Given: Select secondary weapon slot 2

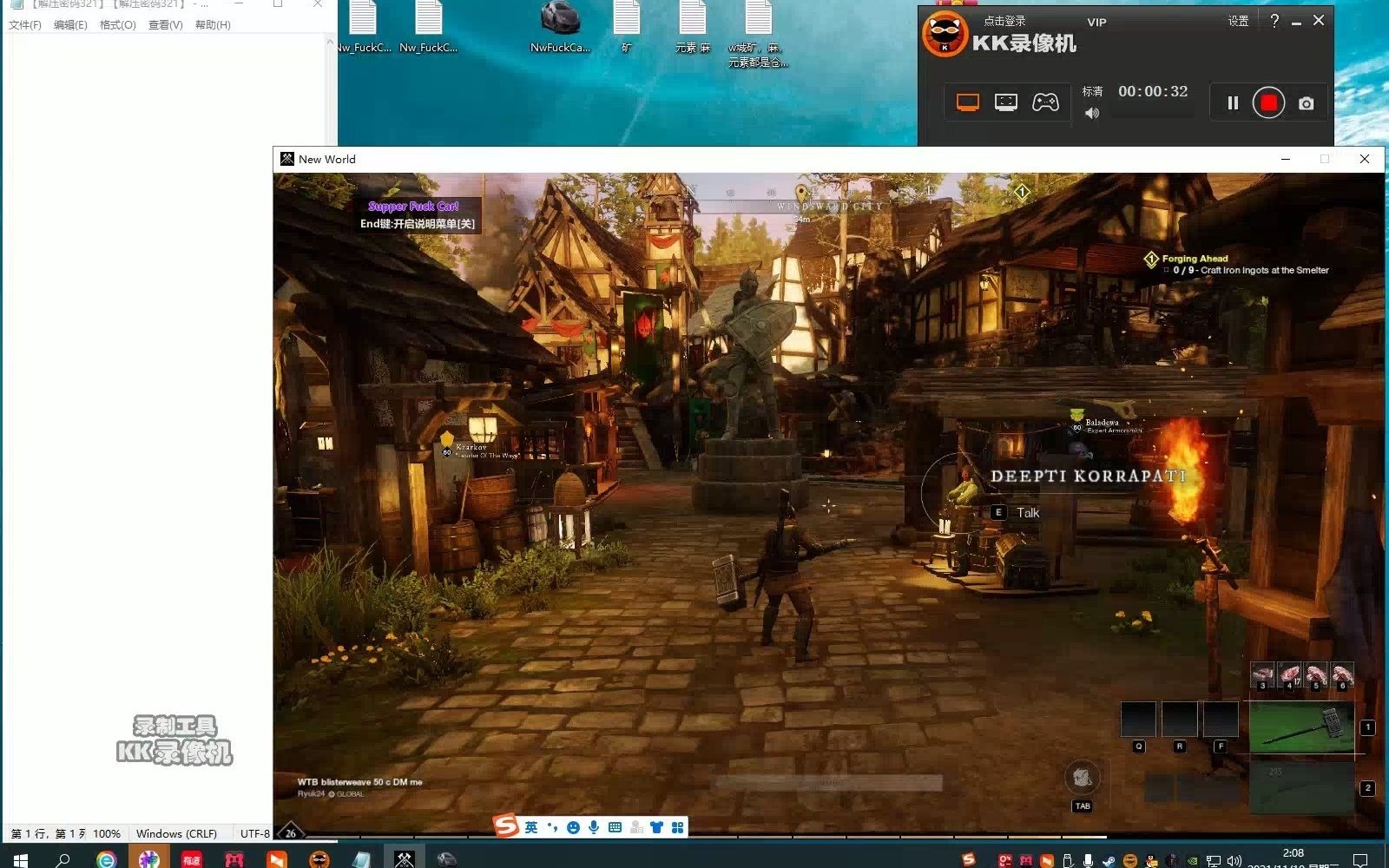Looking at the screenshot, I should point(1300,786).
